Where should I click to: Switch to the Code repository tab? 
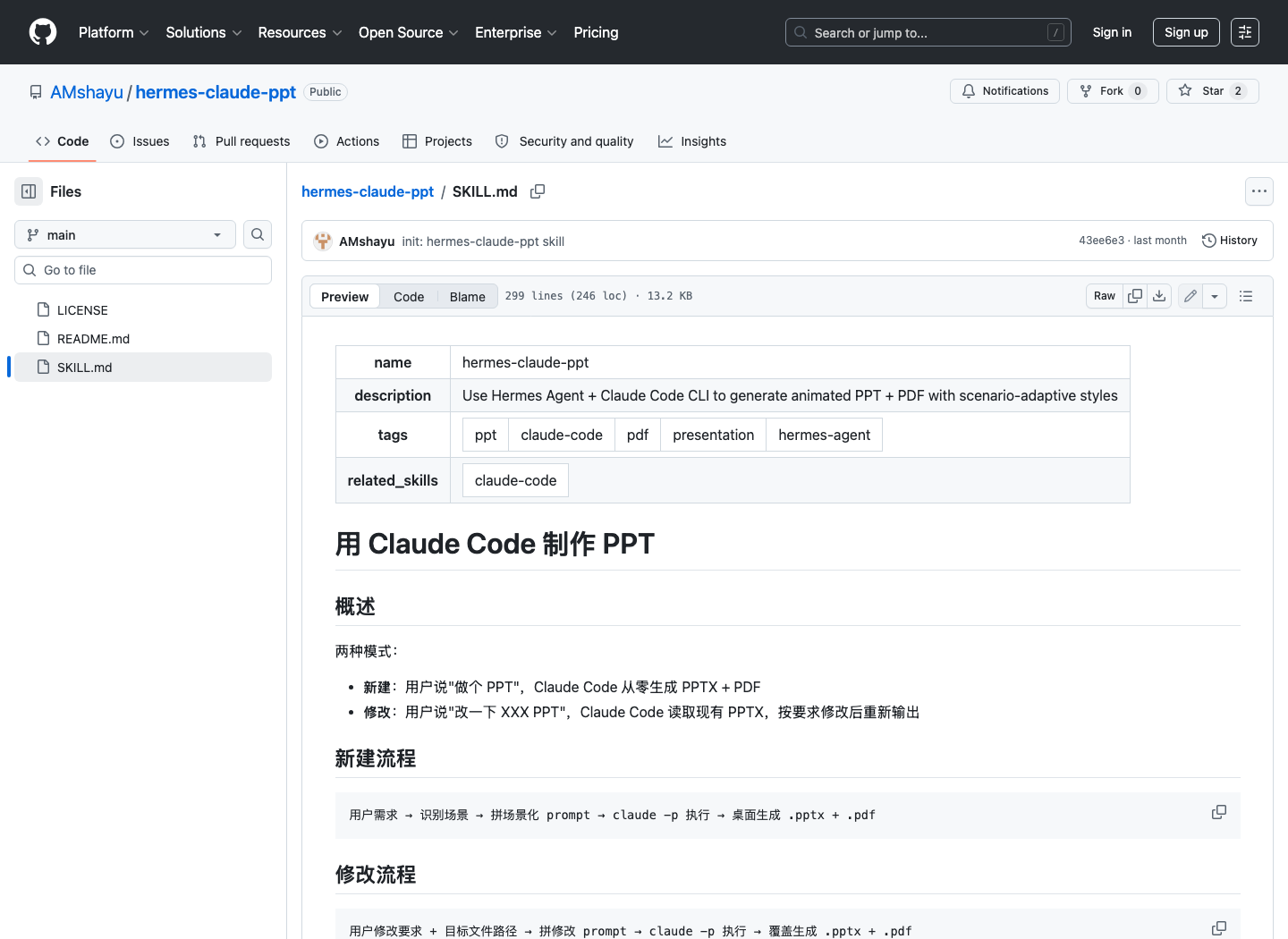click(x=63, y=141)
